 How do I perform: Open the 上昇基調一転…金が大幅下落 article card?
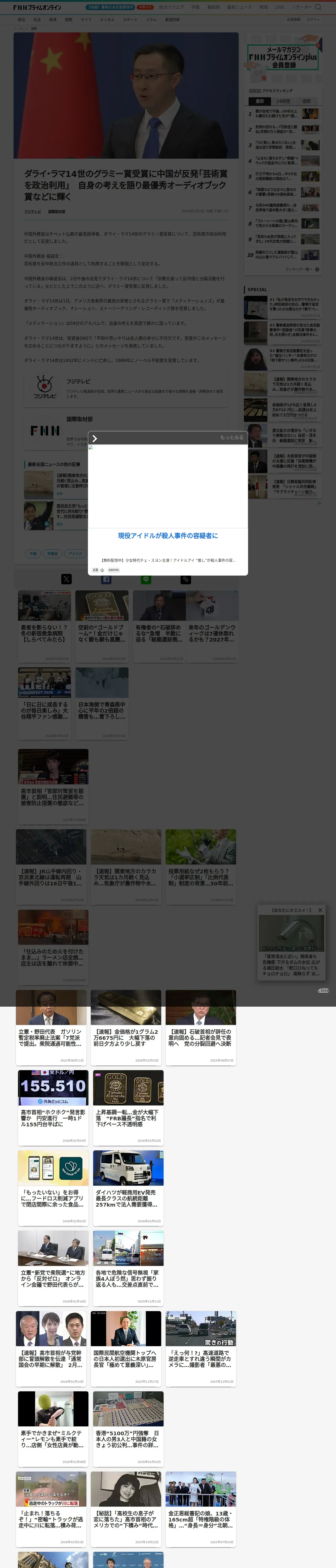point(128,1107)
